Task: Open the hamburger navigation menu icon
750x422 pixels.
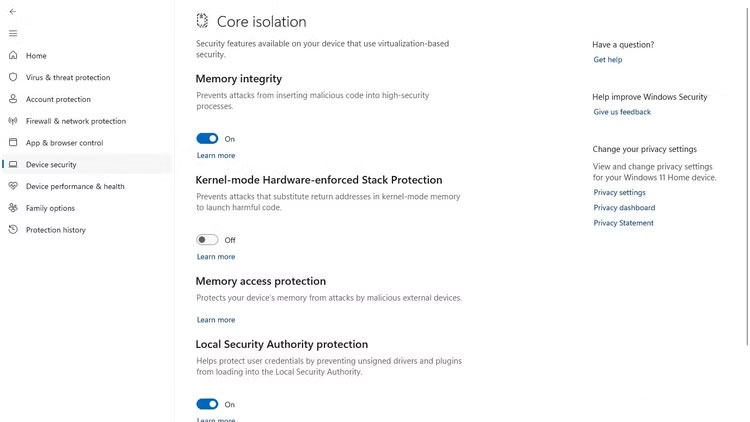Action: coord(13,33)
